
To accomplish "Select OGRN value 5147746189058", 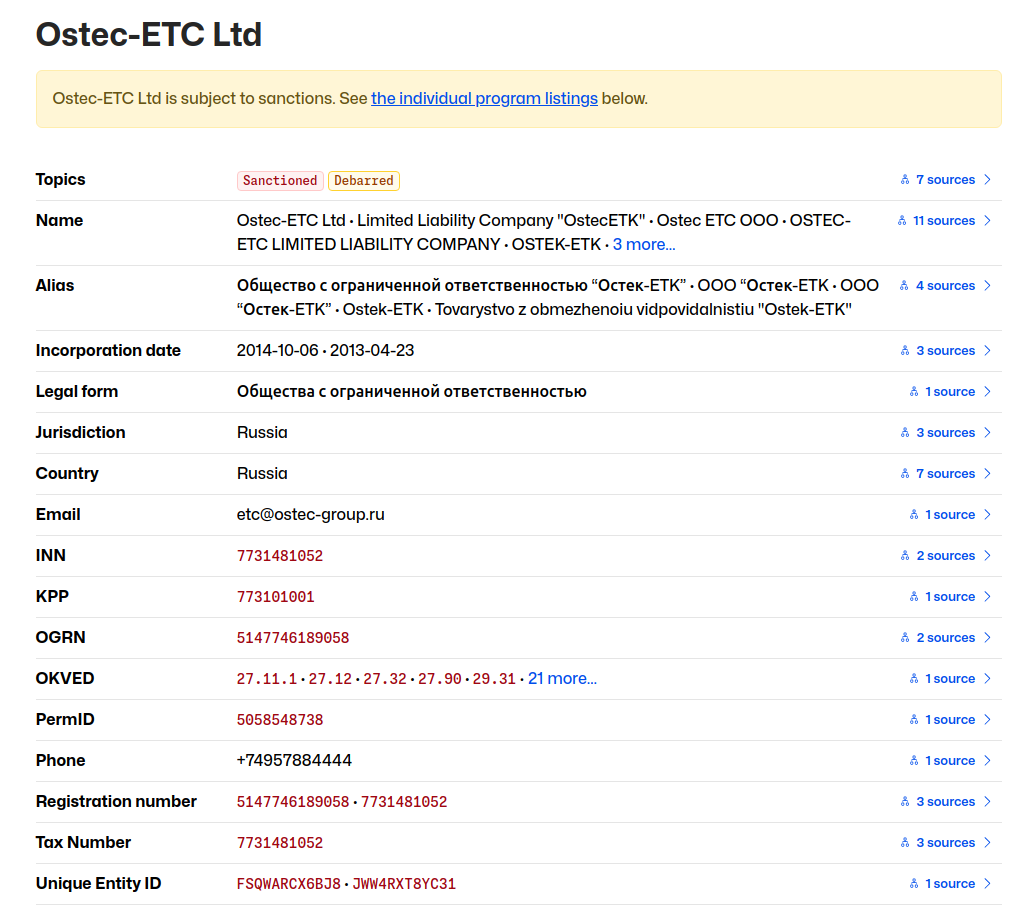I will point(293,638).
